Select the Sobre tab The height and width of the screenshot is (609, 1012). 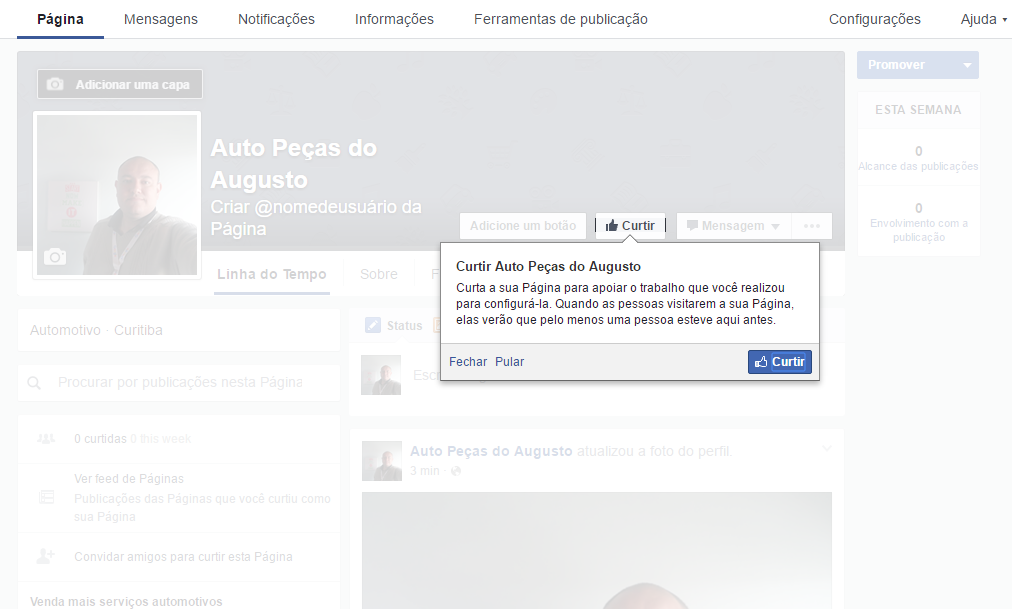(x=379, y=274)
